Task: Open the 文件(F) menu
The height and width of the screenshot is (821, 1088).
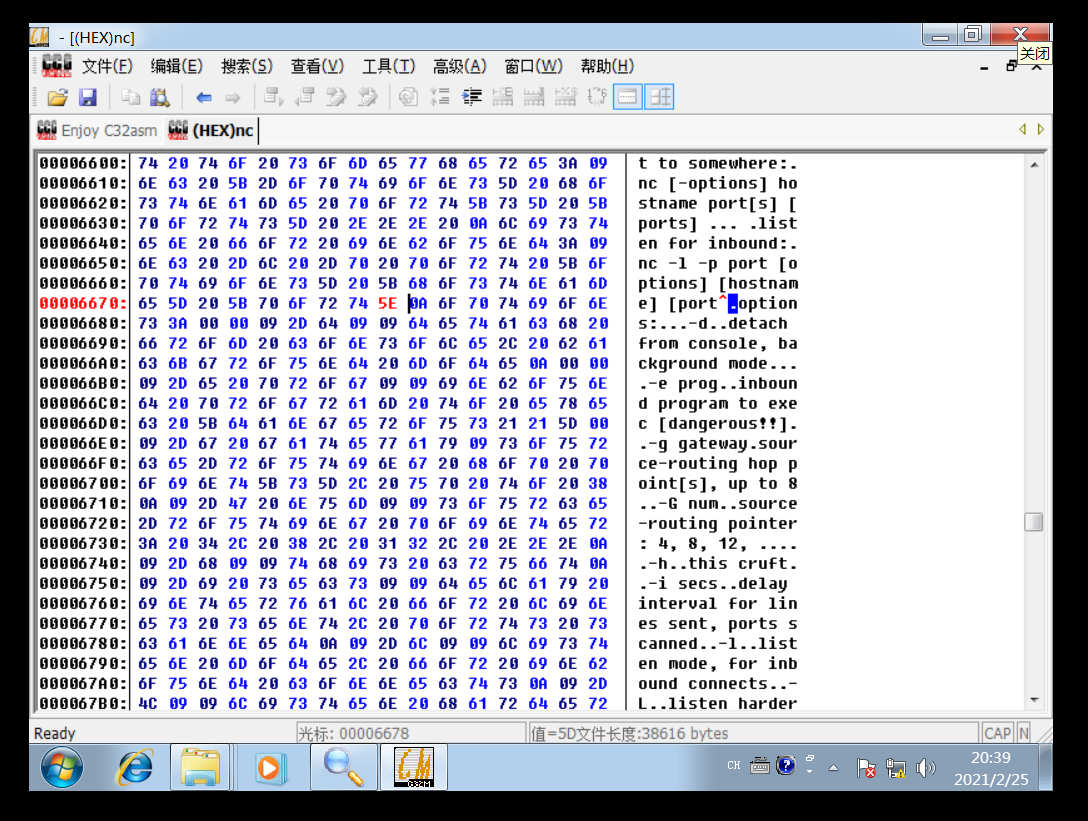Action: 107,66
